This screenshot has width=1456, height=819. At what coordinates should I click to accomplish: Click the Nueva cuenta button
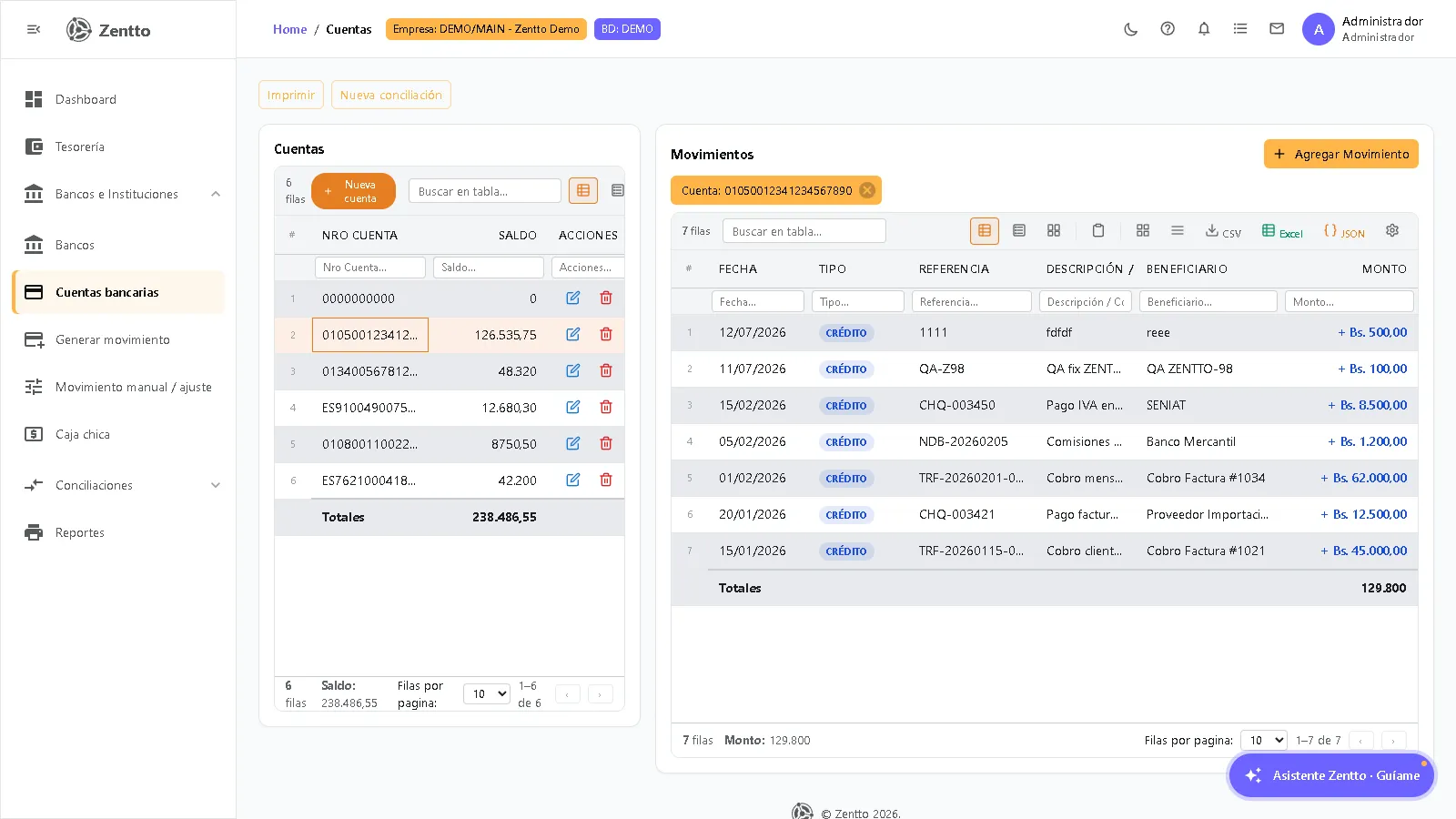tap(353, 191)
